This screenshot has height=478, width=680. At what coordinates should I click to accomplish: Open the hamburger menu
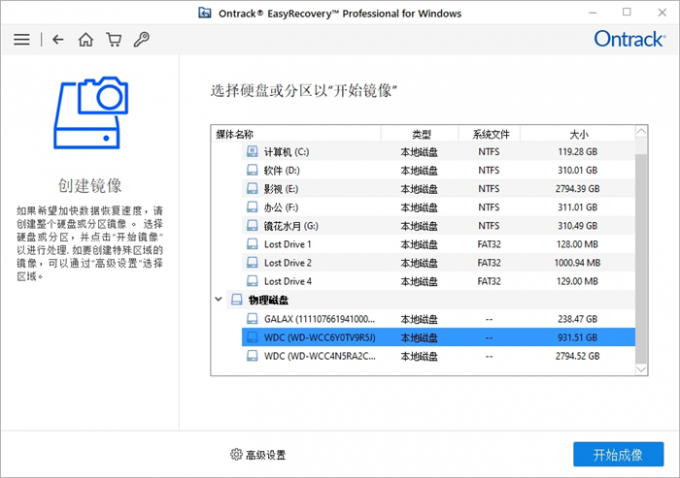22,40
